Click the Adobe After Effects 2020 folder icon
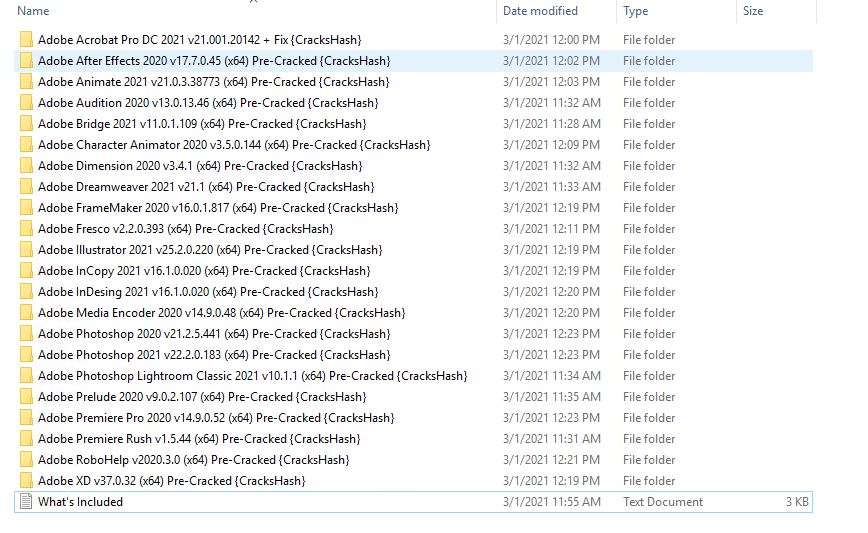 [26, 61]
